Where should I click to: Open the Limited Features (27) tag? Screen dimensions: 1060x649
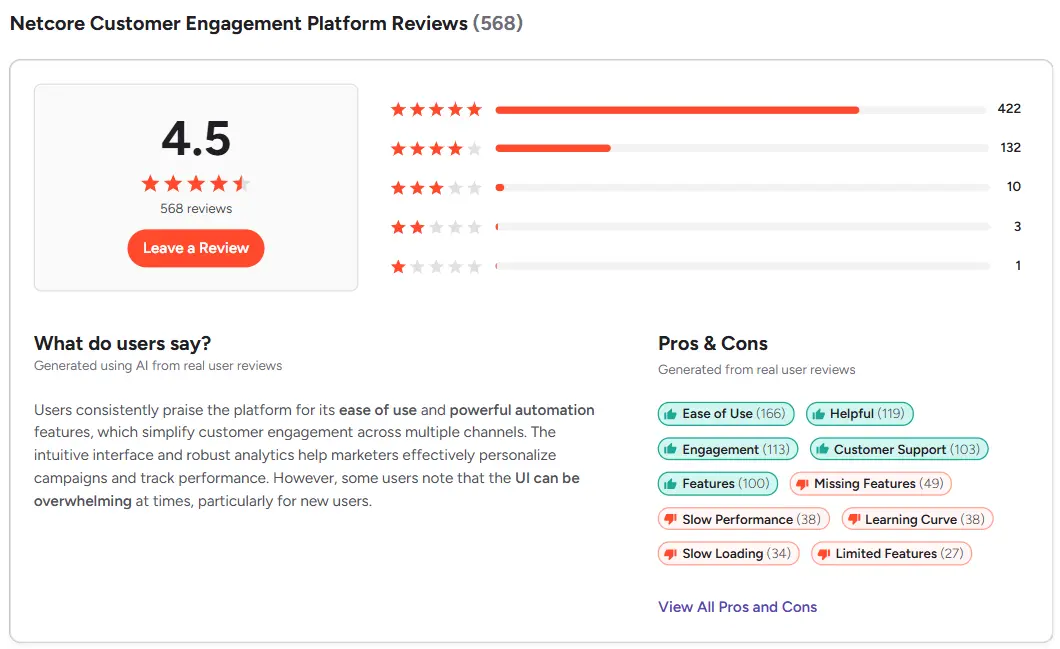[x=891, y=554]
